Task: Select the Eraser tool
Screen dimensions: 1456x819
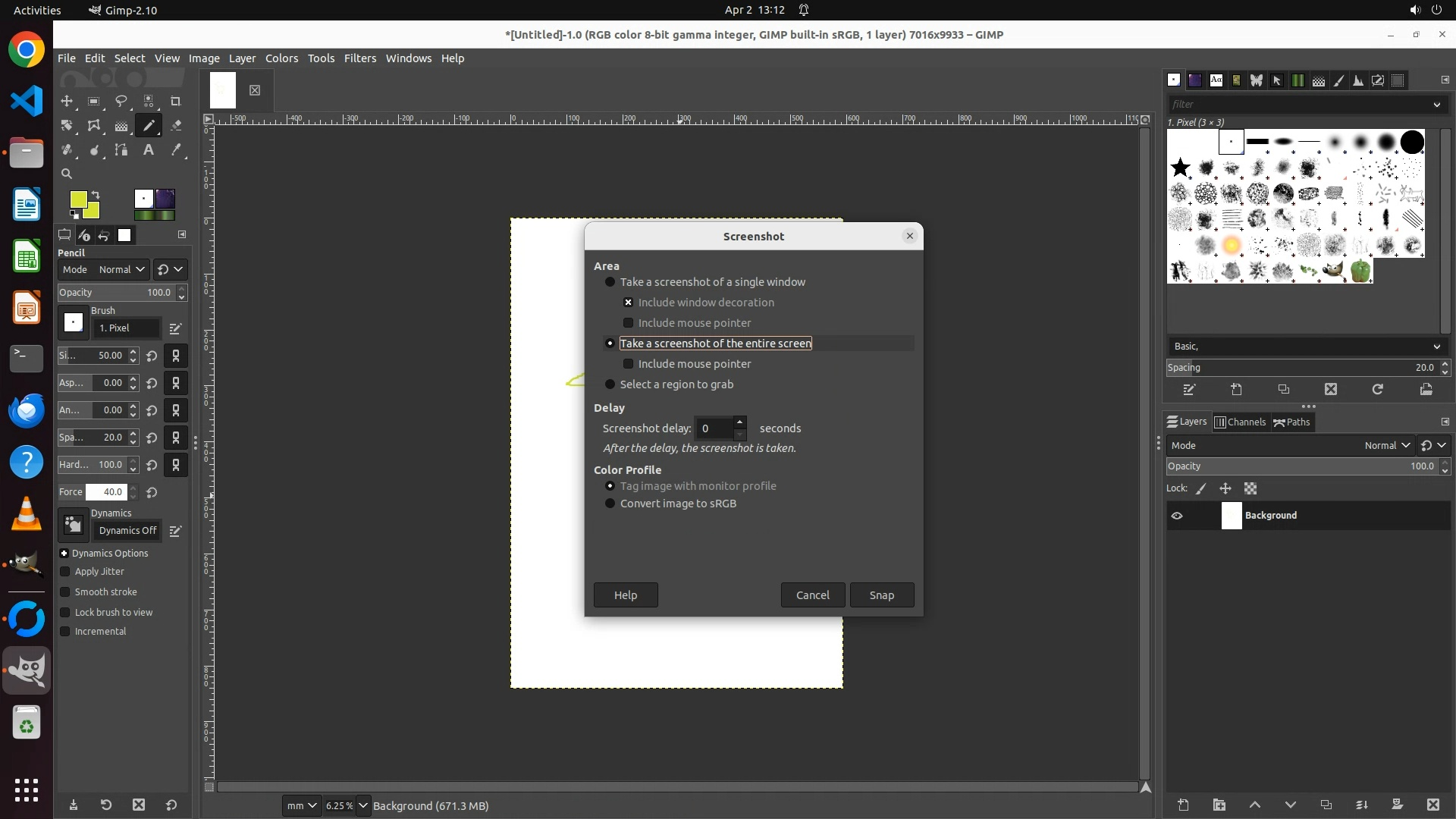Action: click(176, 125)
